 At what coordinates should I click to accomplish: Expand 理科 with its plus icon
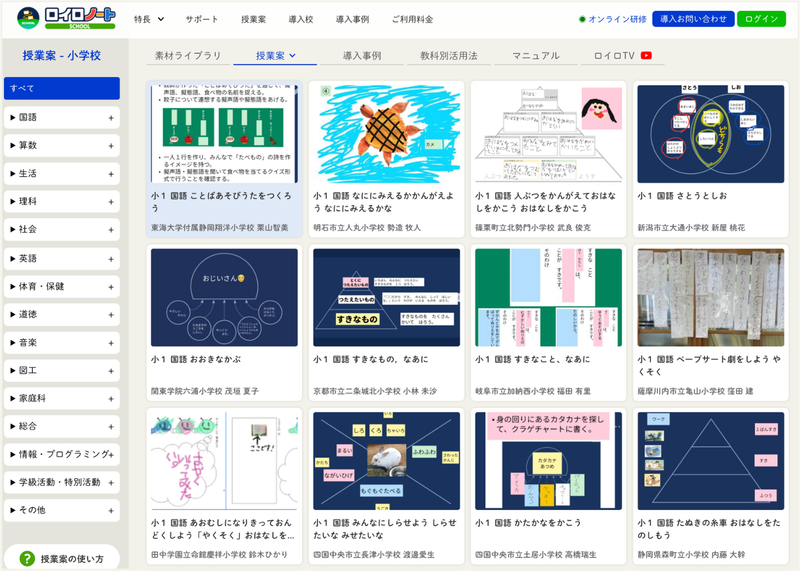pyautogui.click(x=111, y=202)
